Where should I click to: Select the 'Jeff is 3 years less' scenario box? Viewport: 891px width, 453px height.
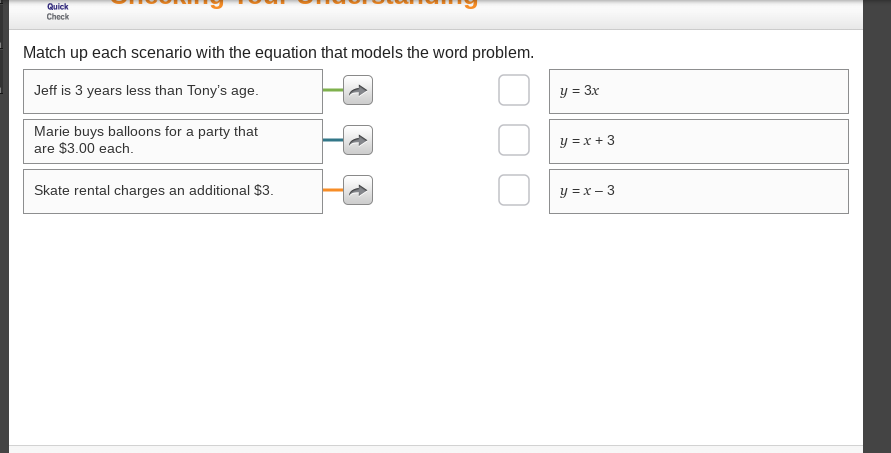pos(173,92)
